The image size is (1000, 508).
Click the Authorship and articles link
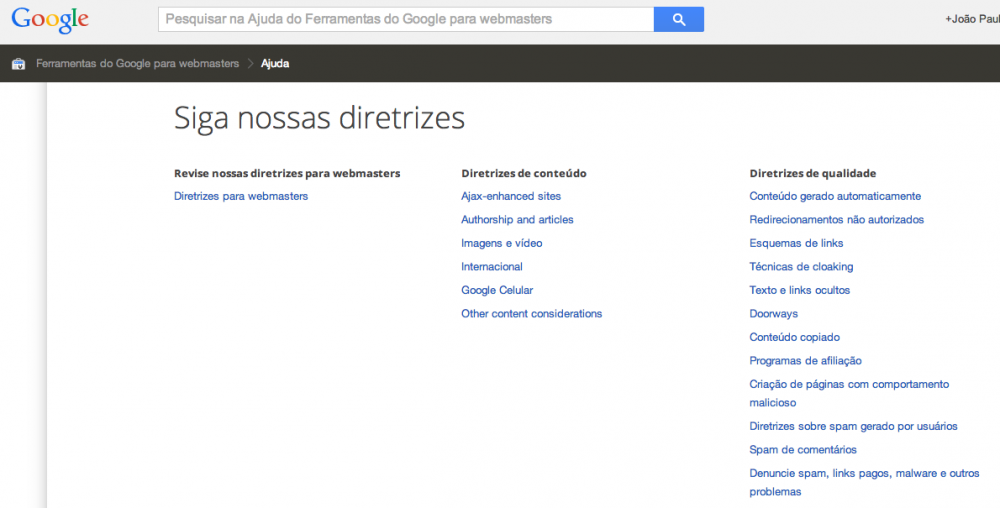click(517, 220)
